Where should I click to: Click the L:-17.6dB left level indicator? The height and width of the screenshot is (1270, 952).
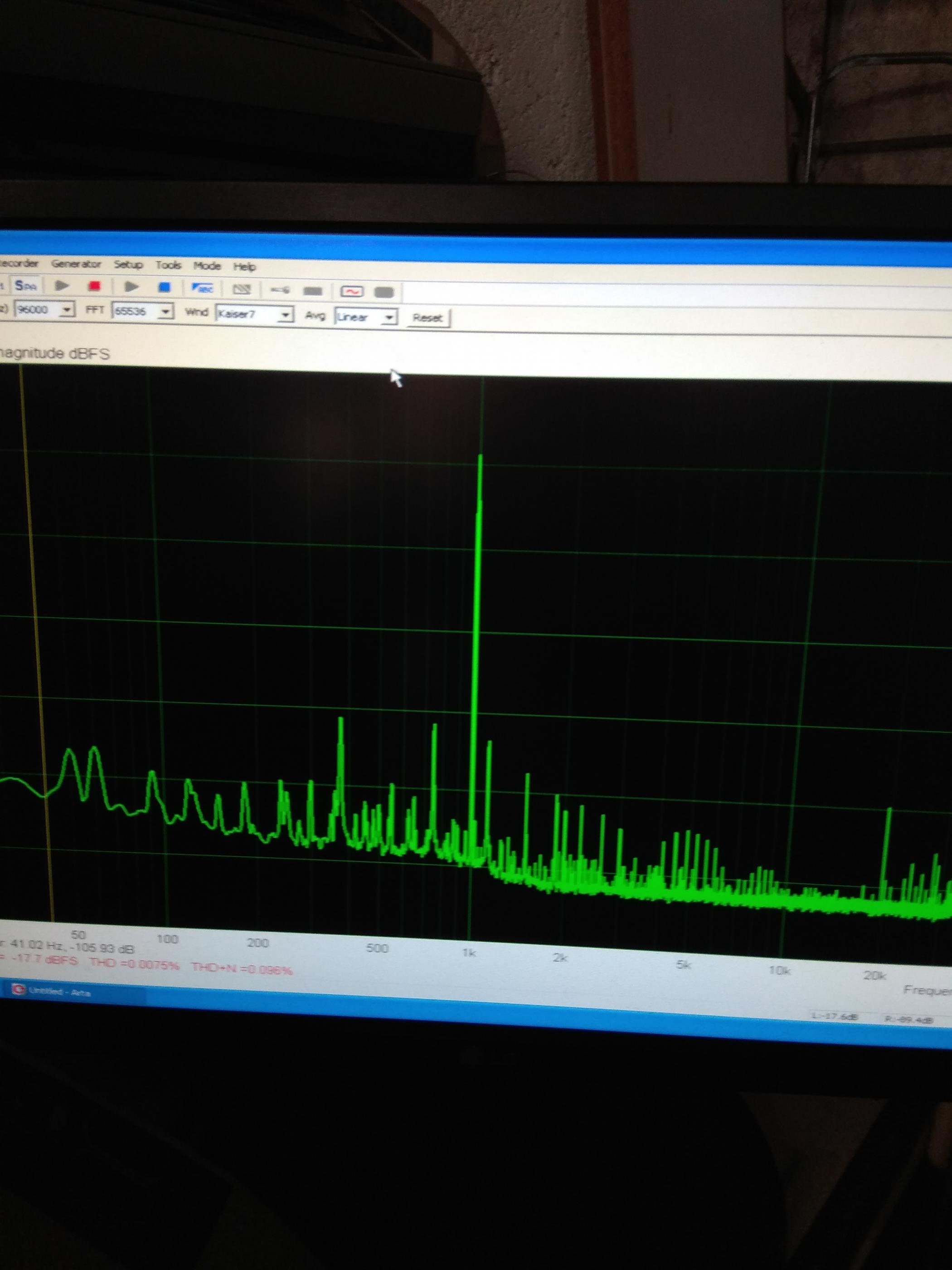[x=835, y=1016]
